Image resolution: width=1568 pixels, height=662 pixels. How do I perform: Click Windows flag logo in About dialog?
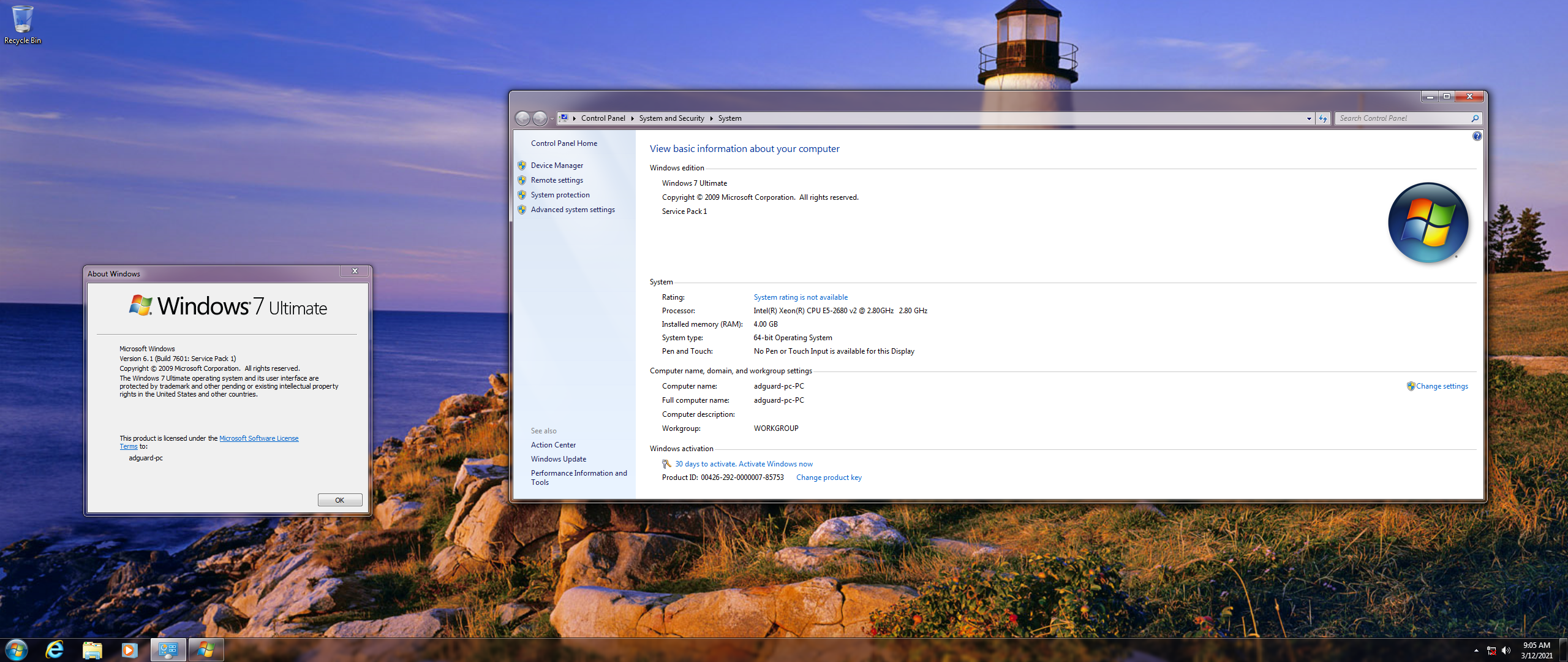click(141, 305)
